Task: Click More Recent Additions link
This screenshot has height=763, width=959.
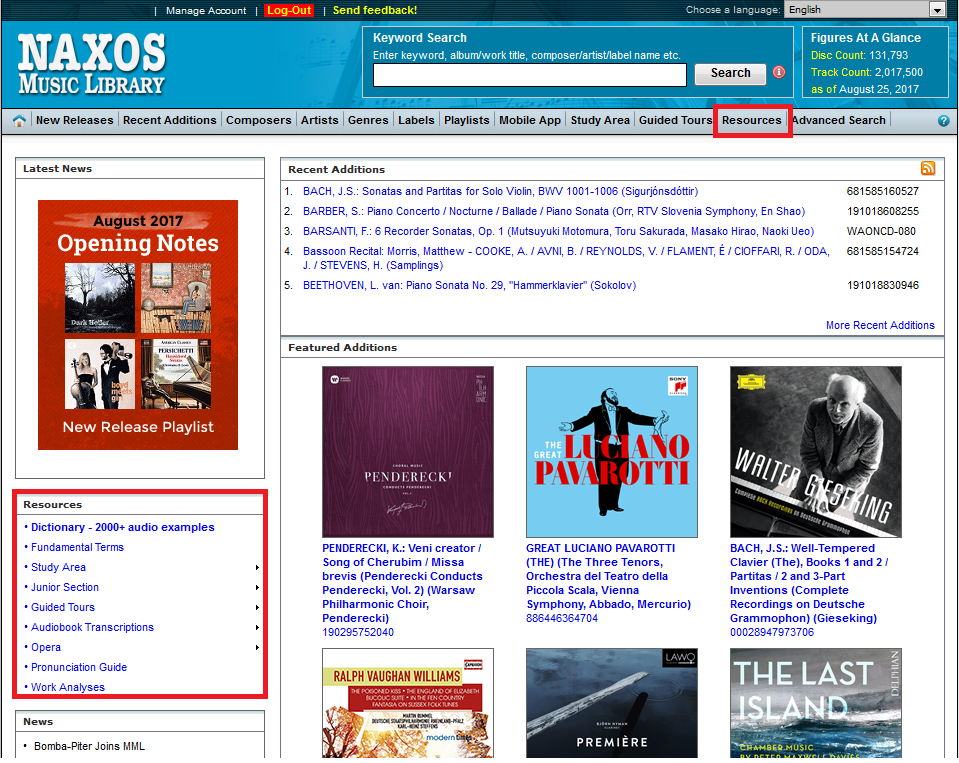Action: tap(880, 325)
